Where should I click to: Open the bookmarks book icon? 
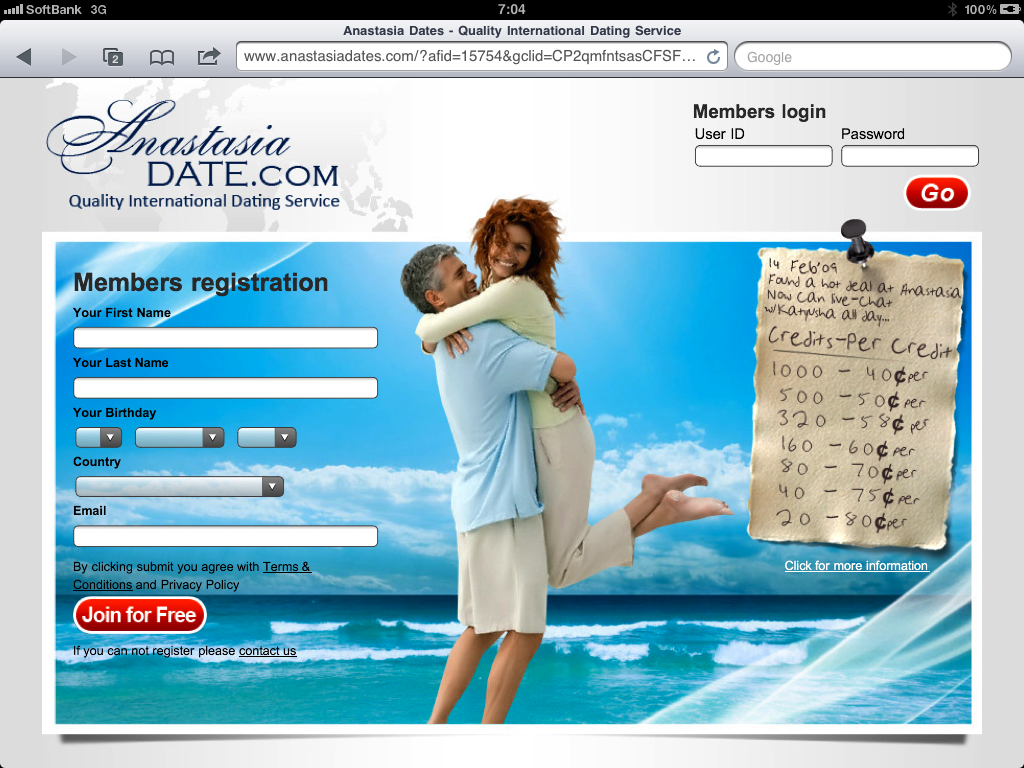[x=161, y=57]
